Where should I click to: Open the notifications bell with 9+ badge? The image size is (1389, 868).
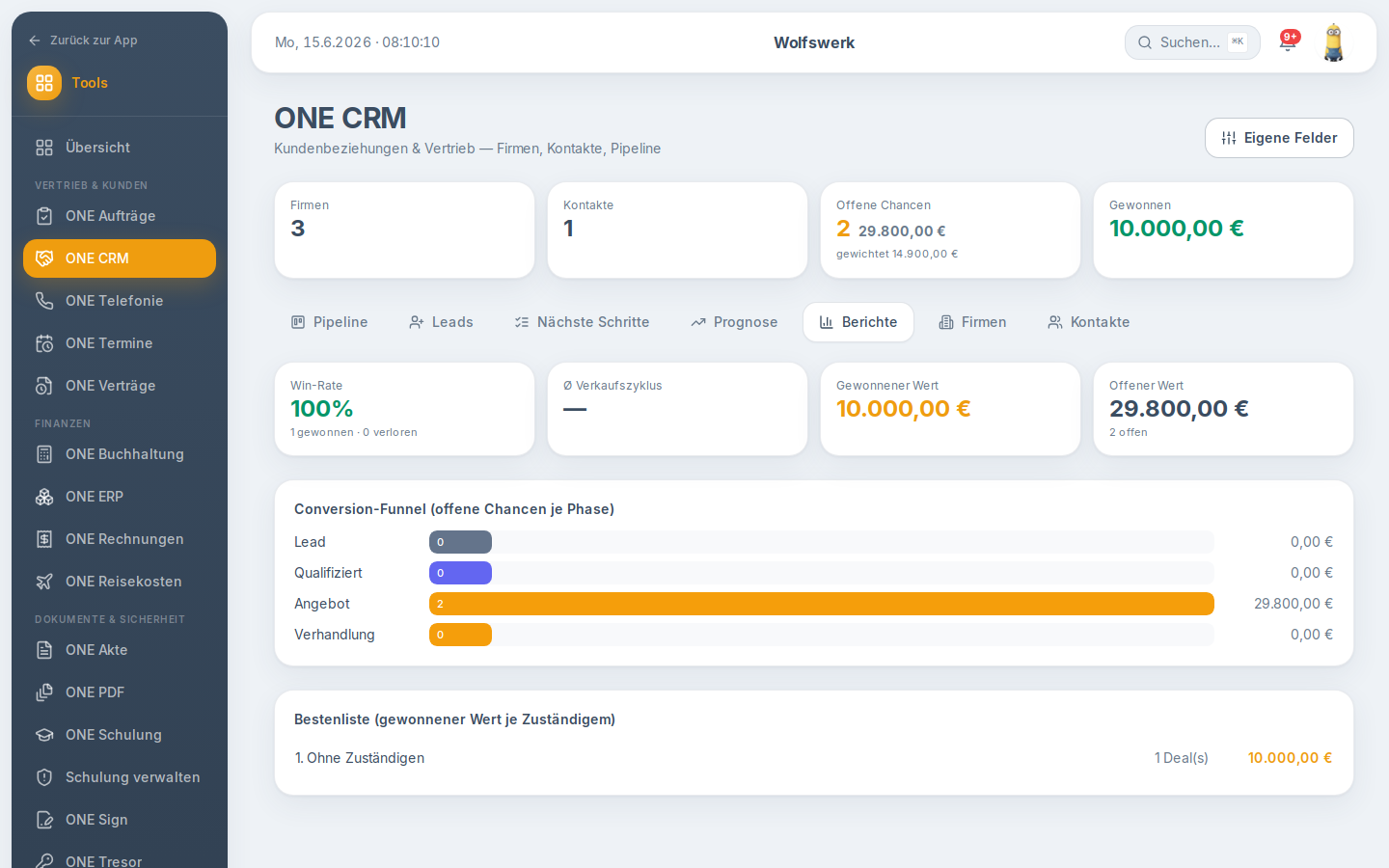point(1288,41)
